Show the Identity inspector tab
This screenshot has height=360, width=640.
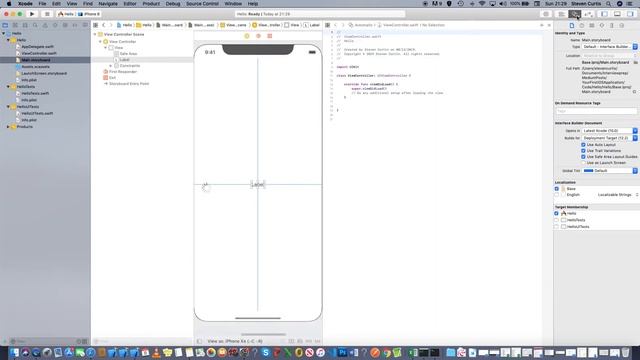[x=592, y=25]
